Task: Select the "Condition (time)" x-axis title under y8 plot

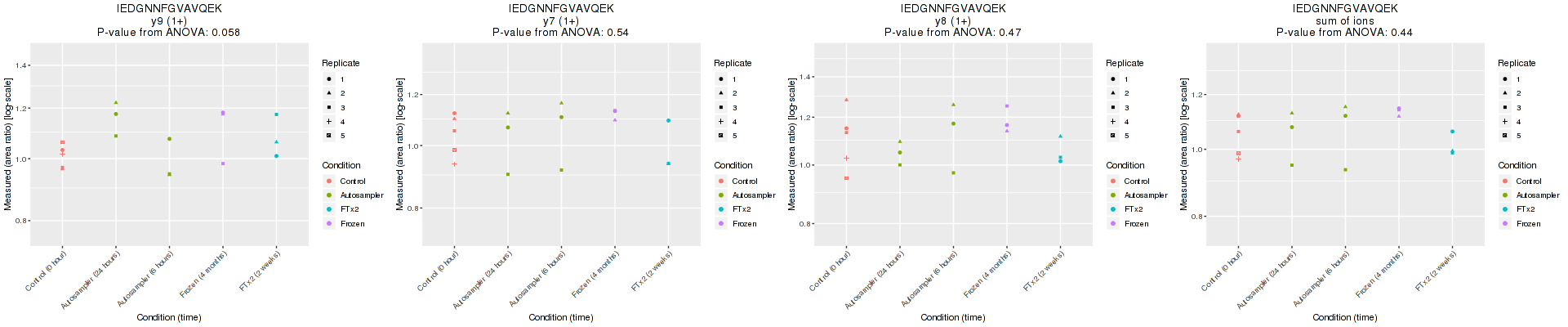Action: coord(952,317)
